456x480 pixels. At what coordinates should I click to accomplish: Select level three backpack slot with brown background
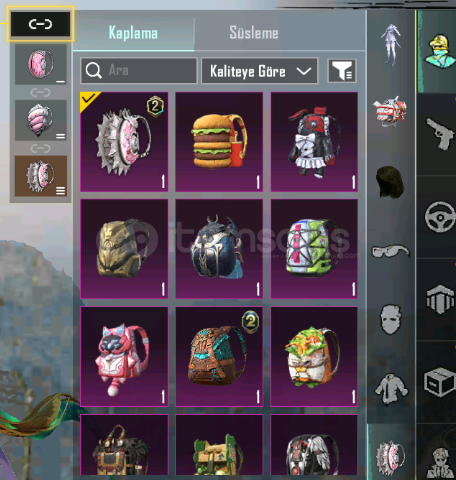(x=41, y=176)
